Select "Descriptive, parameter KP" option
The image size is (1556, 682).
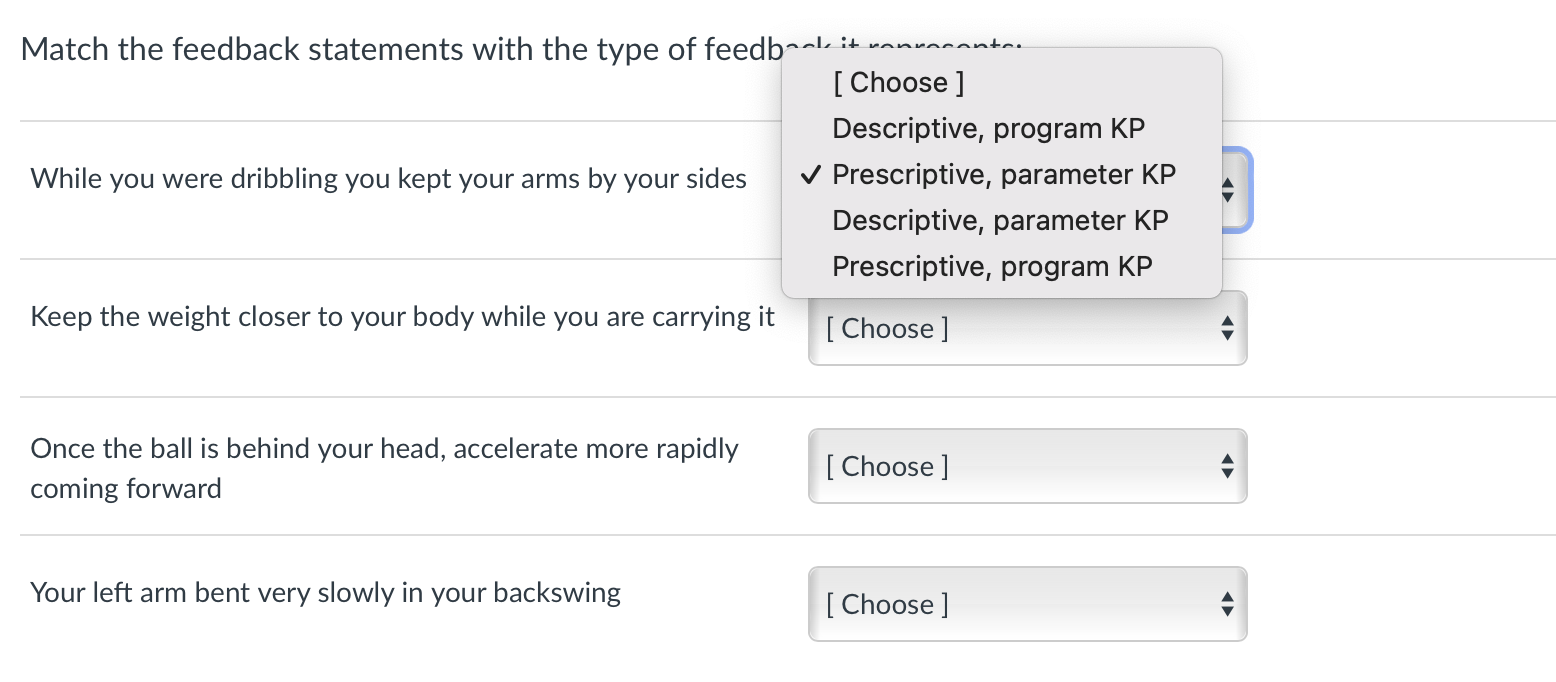[1000, 220]
